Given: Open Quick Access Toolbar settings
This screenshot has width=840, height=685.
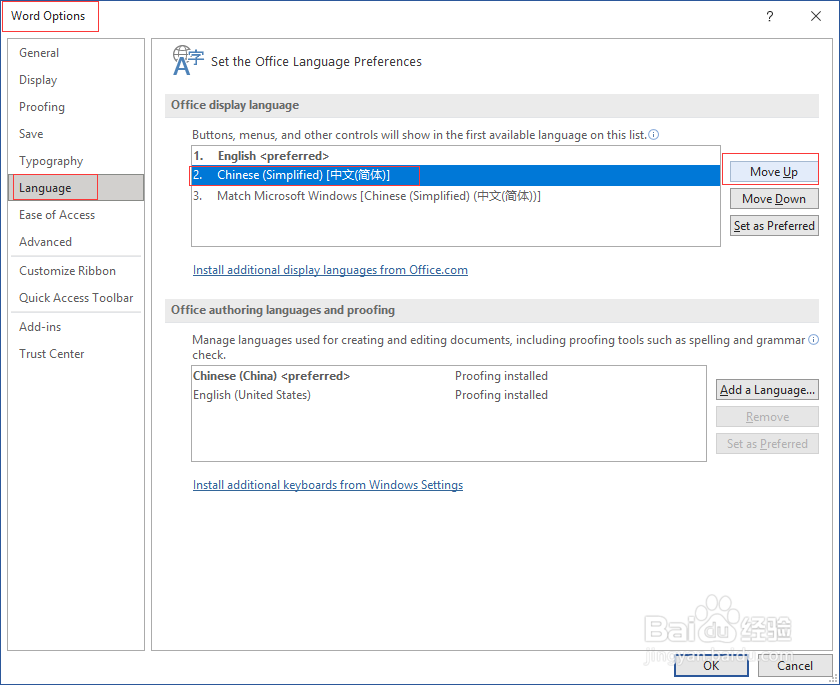Looking at the screenshot, I should tap(76, 298).
